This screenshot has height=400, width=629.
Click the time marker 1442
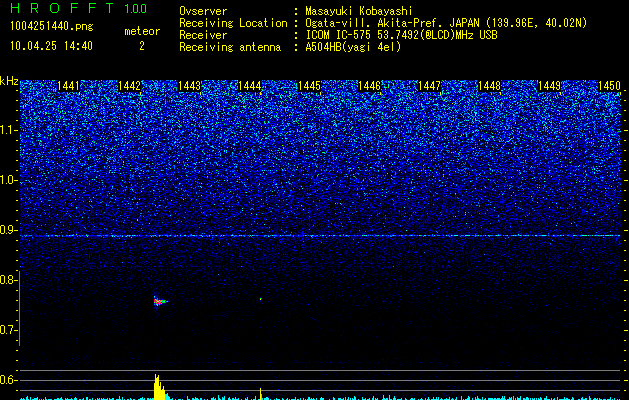click(130, 86)
